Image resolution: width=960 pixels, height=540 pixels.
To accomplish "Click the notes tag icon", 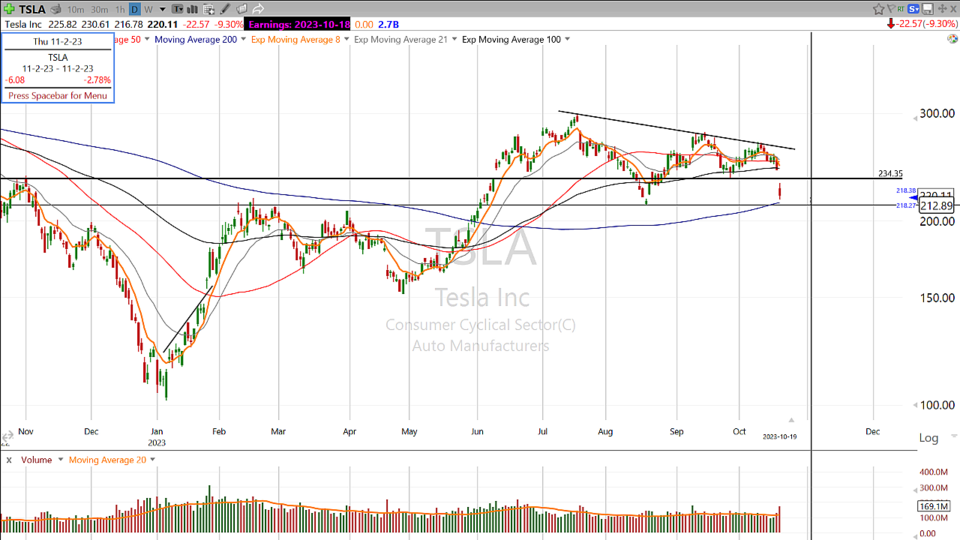I will point(242,9).
